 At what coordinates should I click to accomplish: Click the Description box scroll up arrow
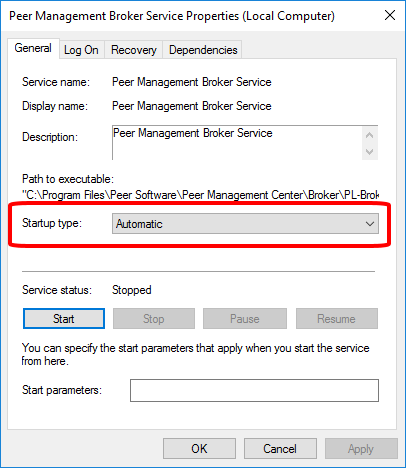369,135
